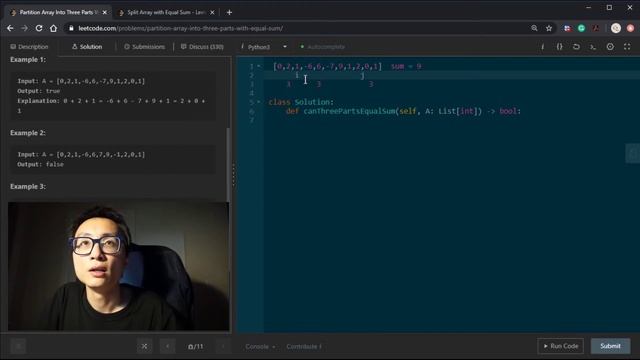Open the side tab on right edge
The image size is (640, 360).
tap(633, 153)
